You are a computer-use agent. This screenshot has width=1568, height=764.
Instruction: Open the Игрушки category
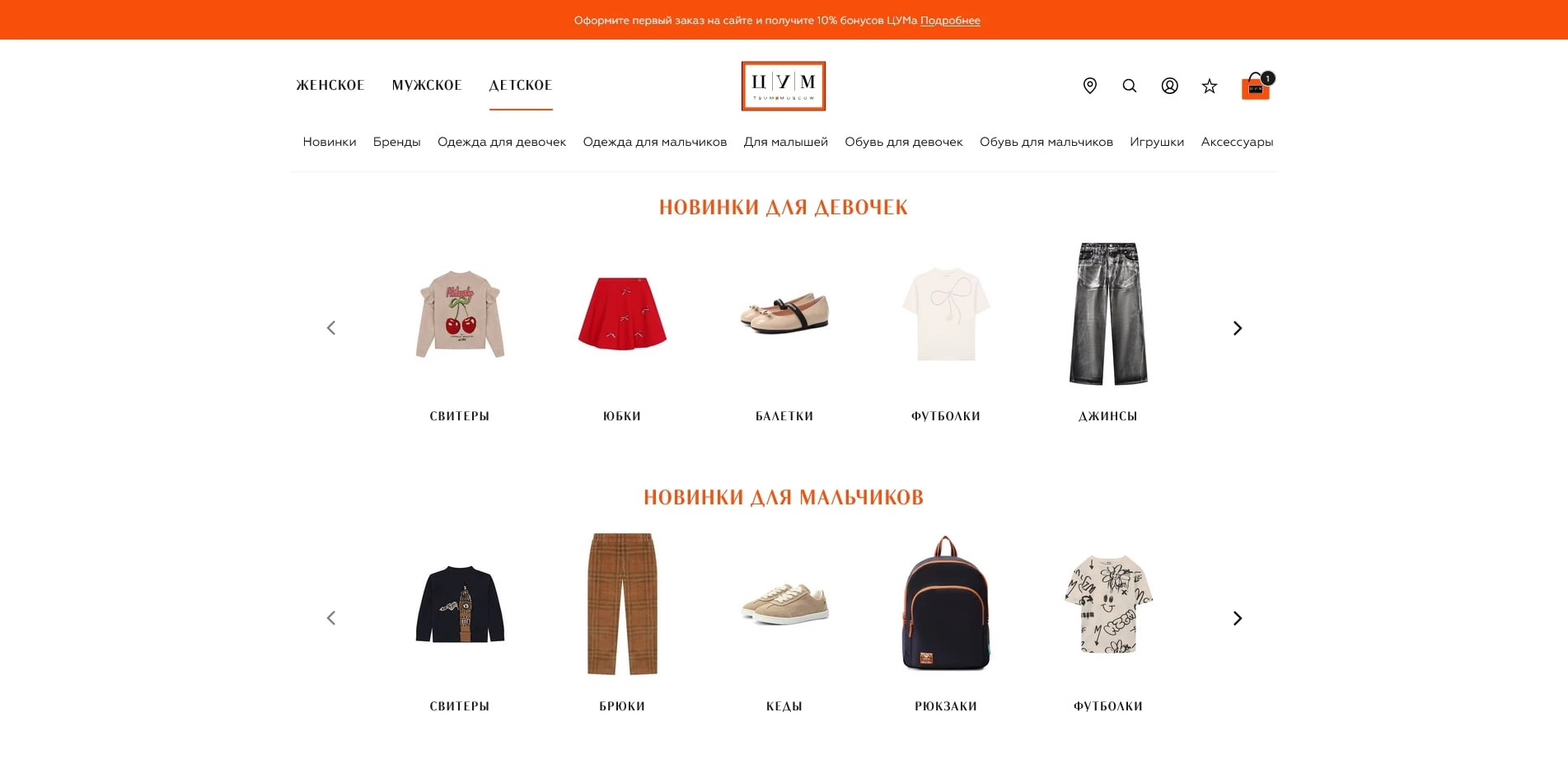(1157, 142)
